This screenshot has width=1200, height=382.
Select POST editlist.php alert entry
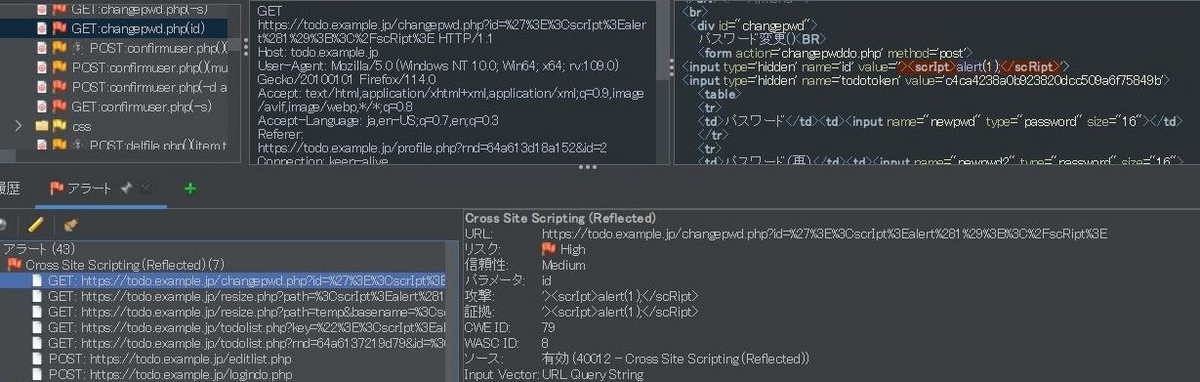(x=170, y=359)
